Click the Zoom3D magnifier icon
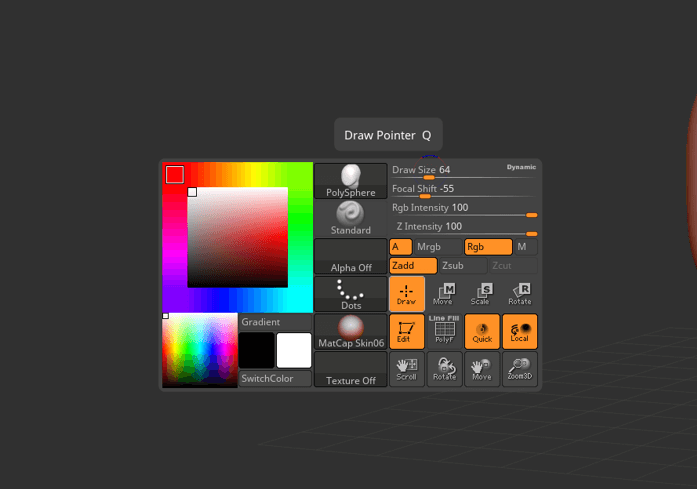Image resolution: width=697 pixels, height=489 pixels. click(x=520, y=369)
